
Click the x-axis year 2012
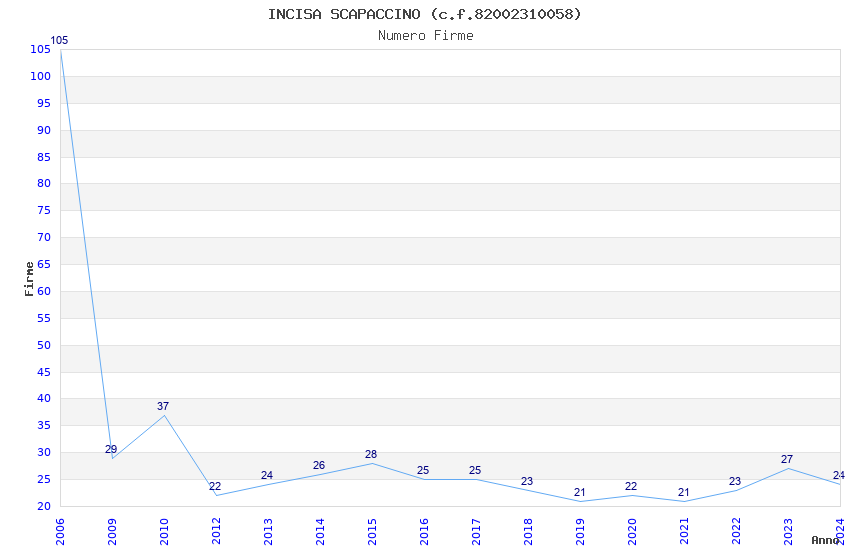(x=216, y=532)
